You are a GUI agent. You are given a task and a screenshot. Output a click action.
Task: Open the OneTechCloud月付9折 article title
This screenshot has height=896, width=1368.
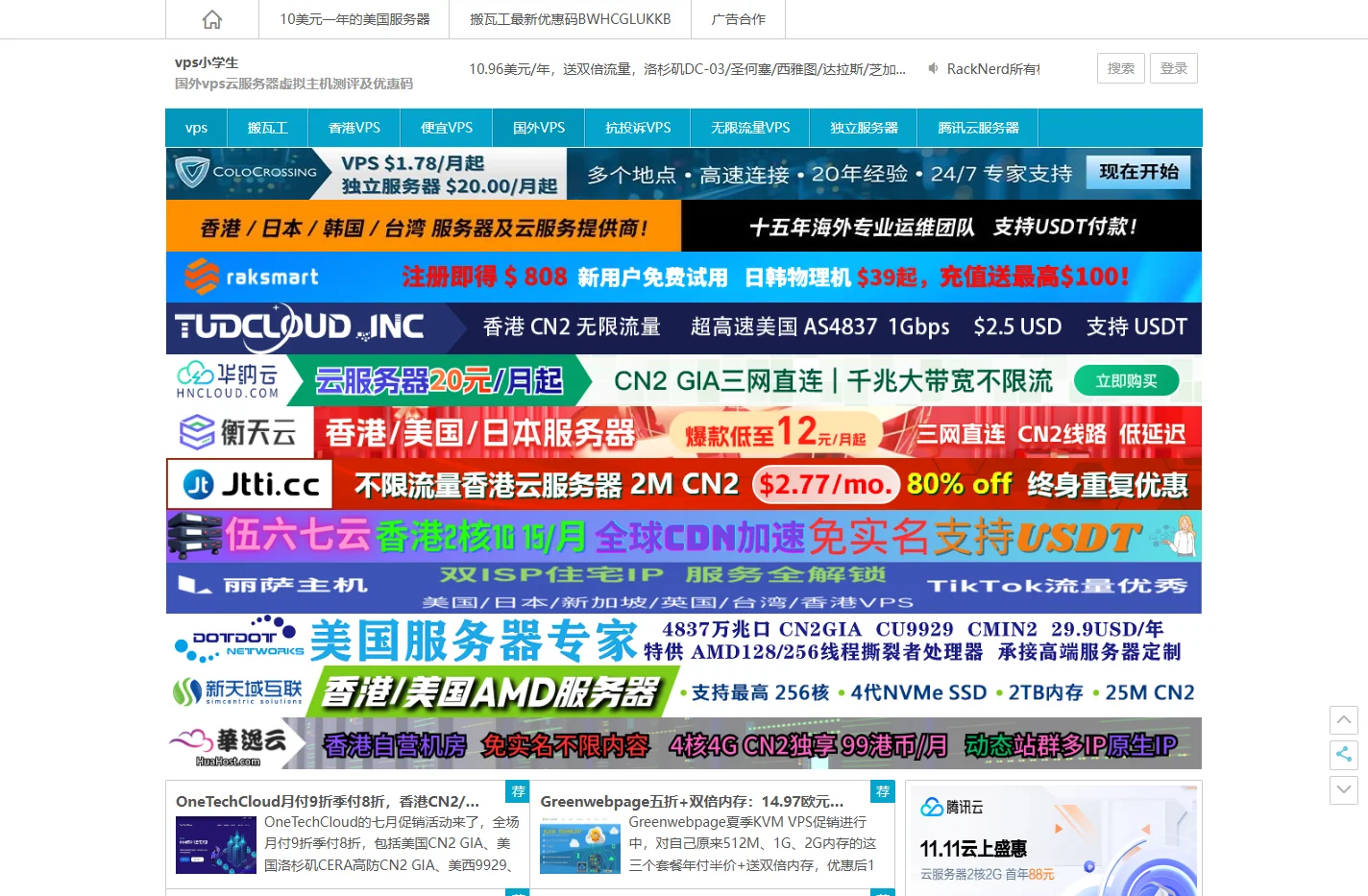328,801
